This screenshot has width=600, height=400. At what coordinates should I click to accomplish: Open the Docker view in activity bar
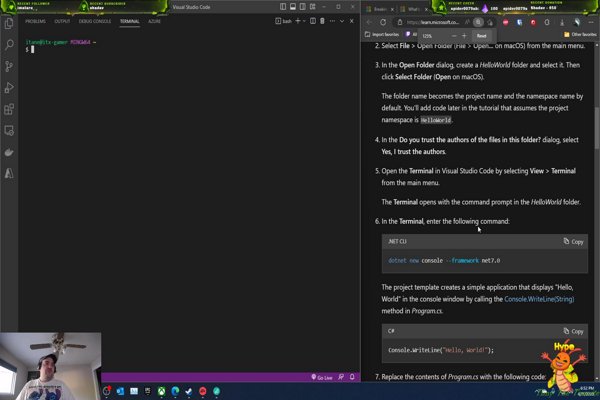coord(9,152)
